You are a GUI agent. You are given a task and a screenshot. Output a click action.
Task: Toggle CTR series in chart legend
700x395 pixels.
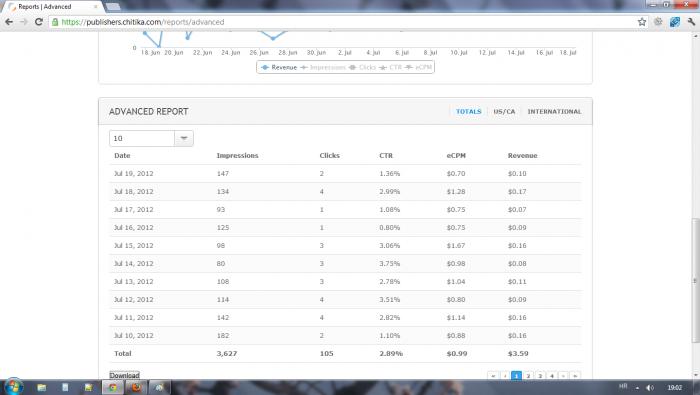[x=391, y=67]
